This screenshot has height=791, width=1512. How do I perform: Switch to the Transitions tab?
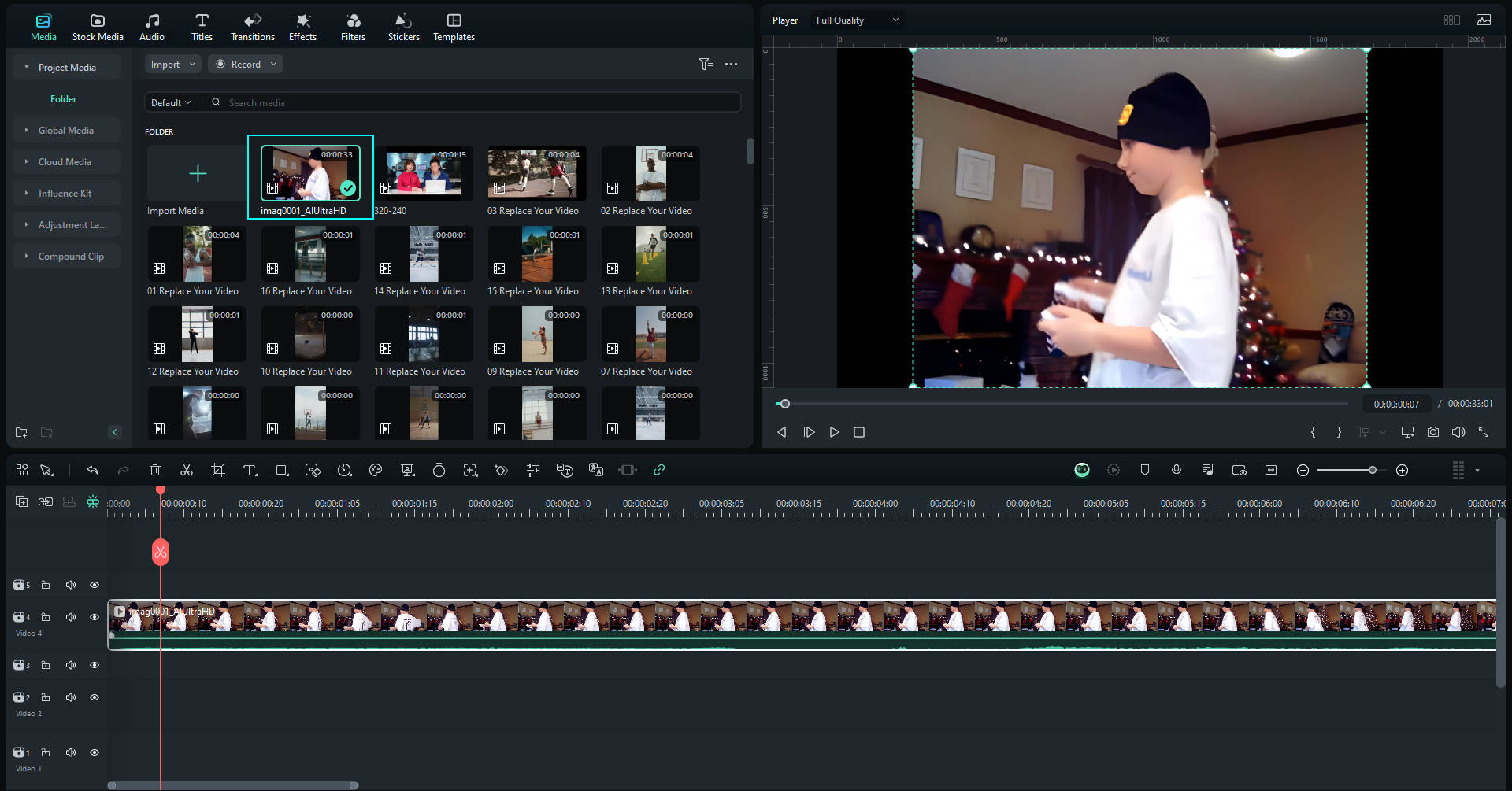[x=253, y=28]
